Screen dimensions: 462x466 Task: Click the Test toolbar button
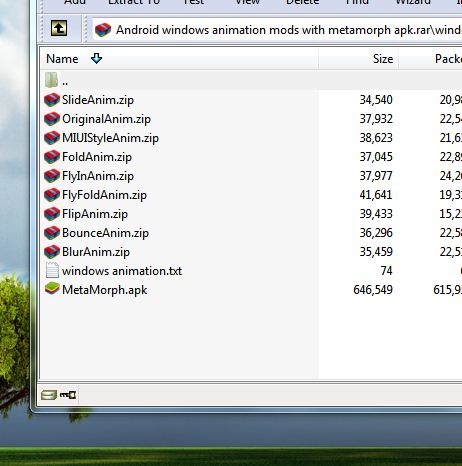[194, 3]
